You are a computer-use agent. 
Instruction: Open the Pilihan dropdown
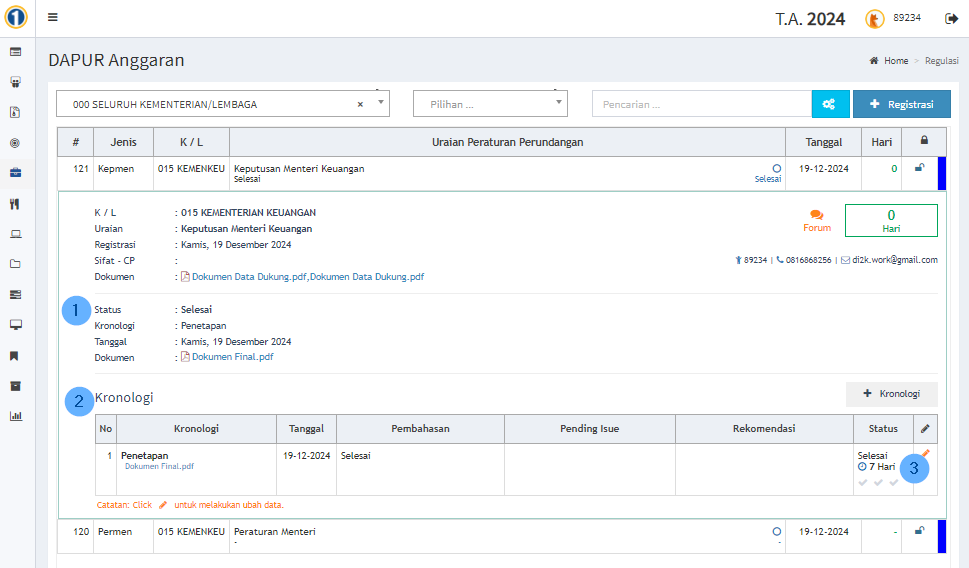(x=490, y=104)
